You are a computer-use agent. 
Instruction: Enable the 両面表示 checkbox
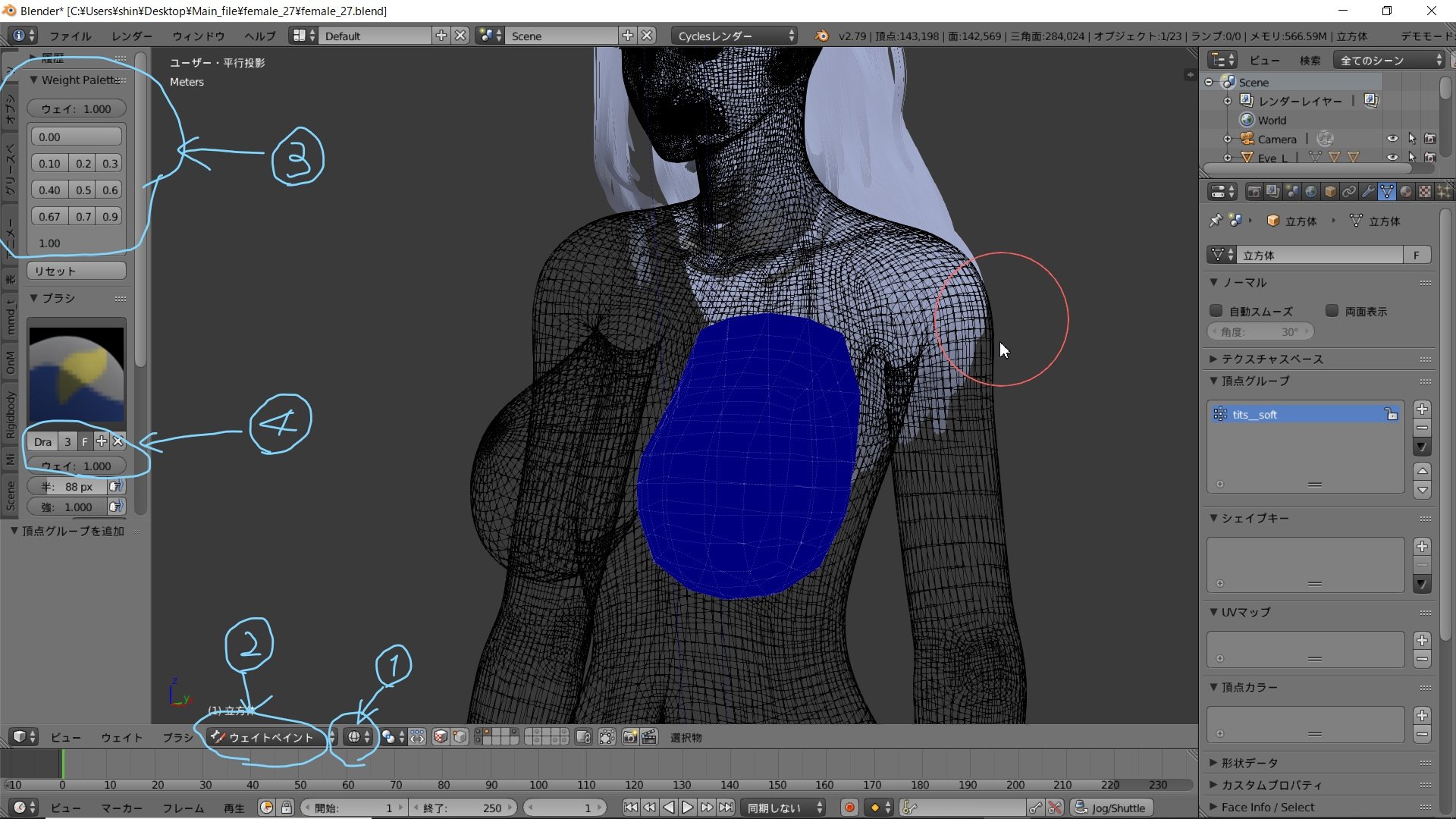[1332, 311]
